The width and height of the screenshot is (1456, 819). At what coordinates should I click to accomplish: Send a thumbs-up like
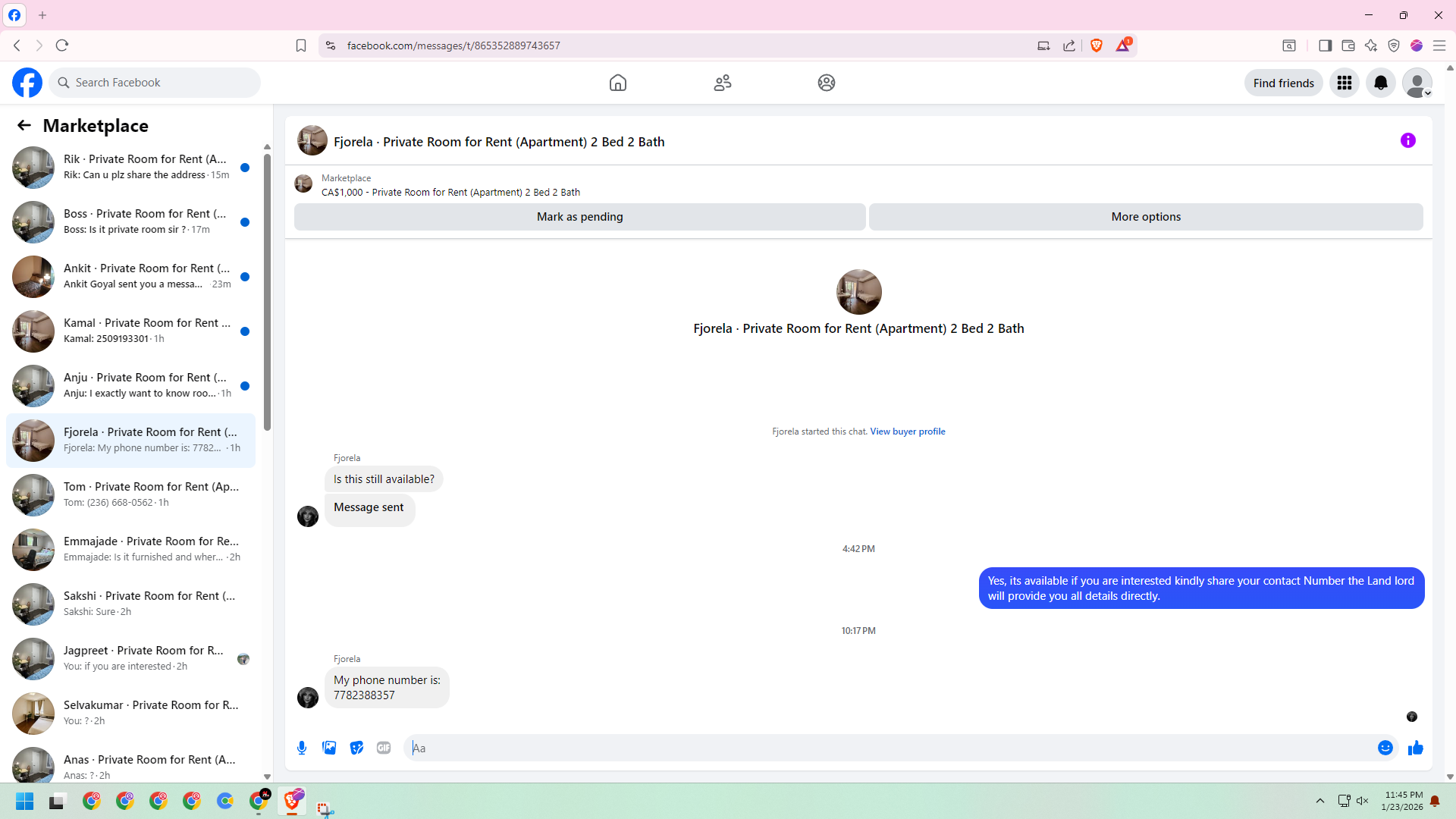click(1415, 748)
